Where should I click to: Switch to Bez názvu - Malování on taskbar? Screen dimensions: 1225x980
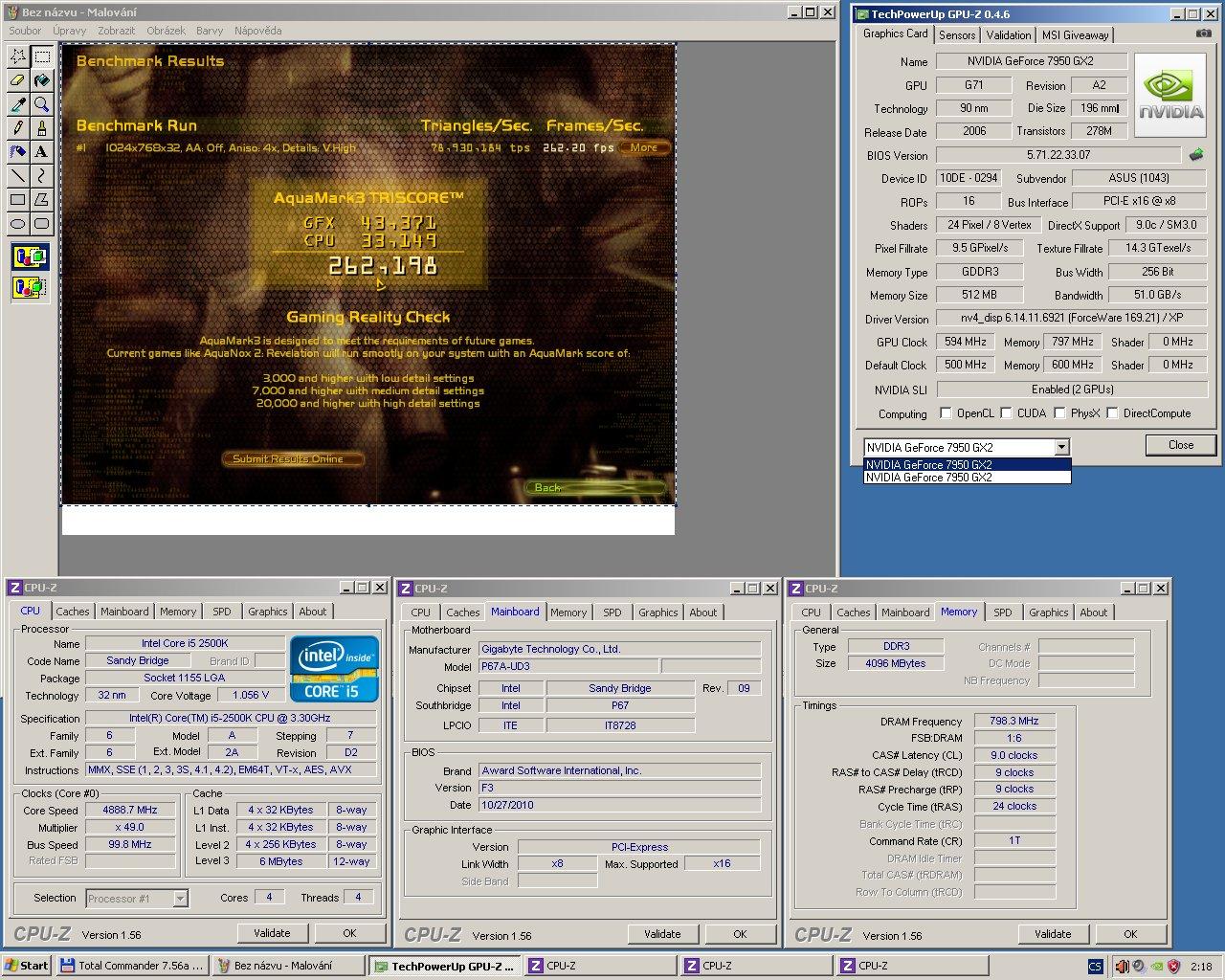click(288, 966)
